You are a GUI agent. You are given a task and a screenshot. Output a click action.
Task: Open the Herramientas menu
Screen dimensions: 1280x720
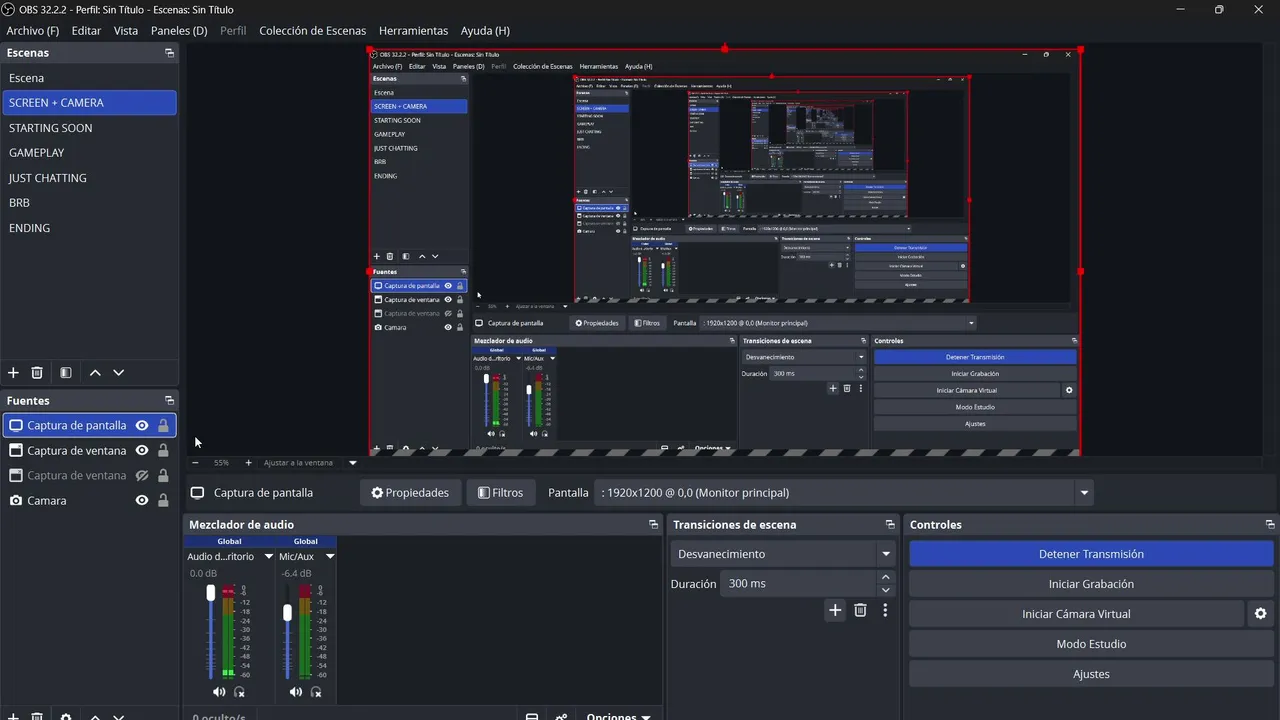click(x=414, y=31)
